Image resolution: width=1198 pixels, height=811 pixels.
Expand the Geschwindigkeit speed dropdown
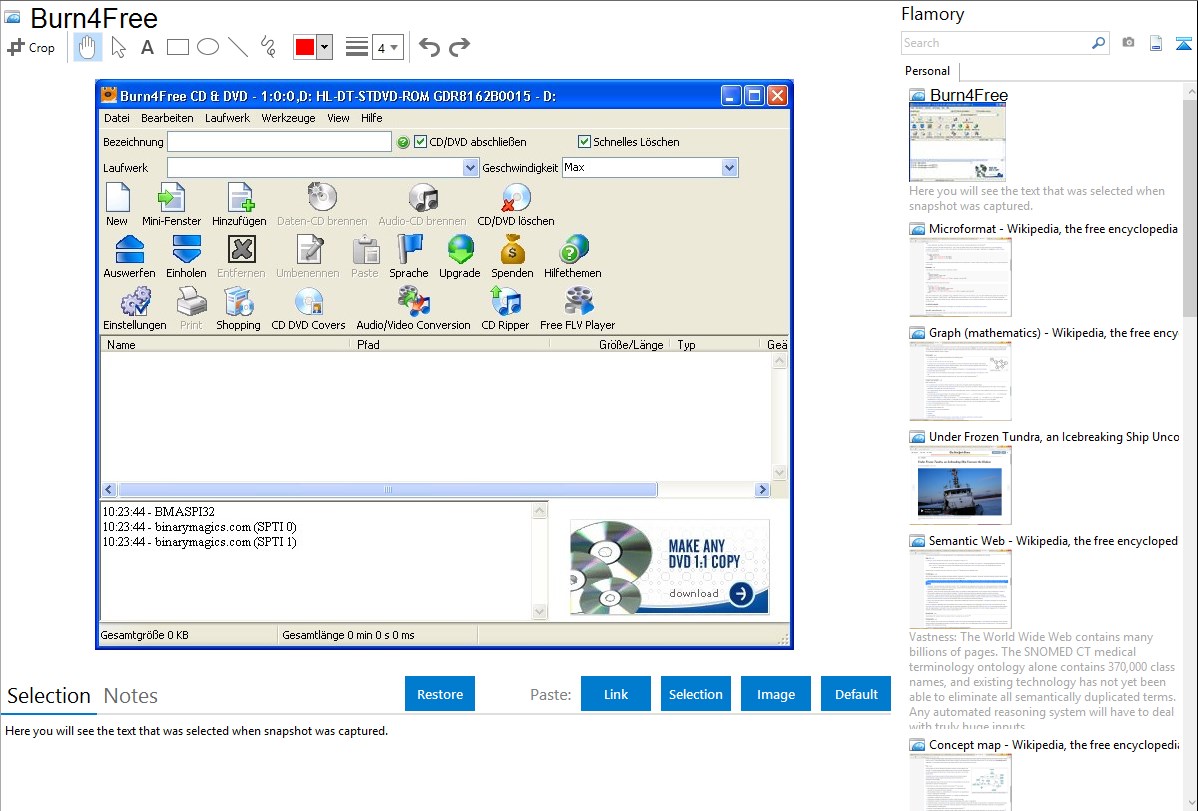(x=730, y=167)
